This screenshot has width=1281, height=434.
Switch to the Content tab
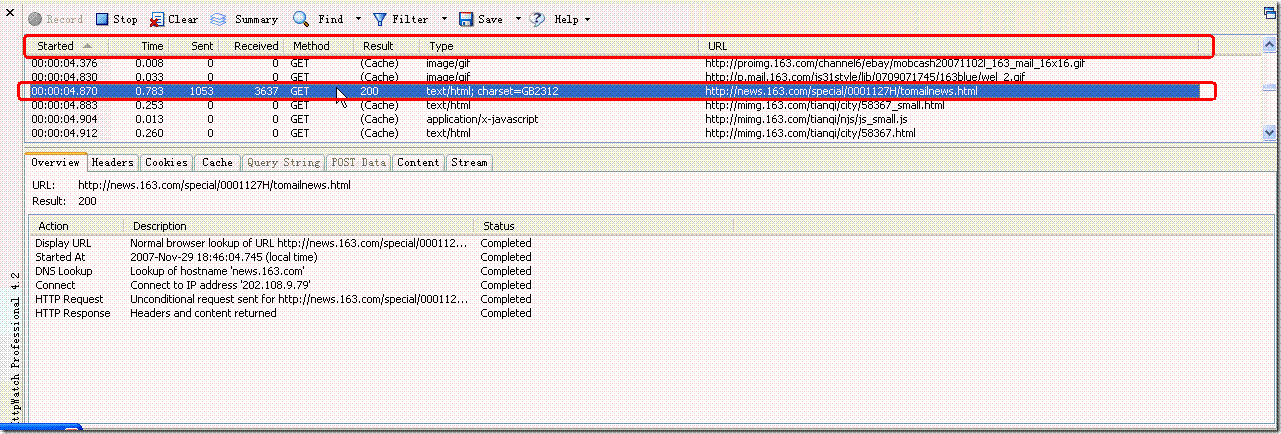(418, 162)
